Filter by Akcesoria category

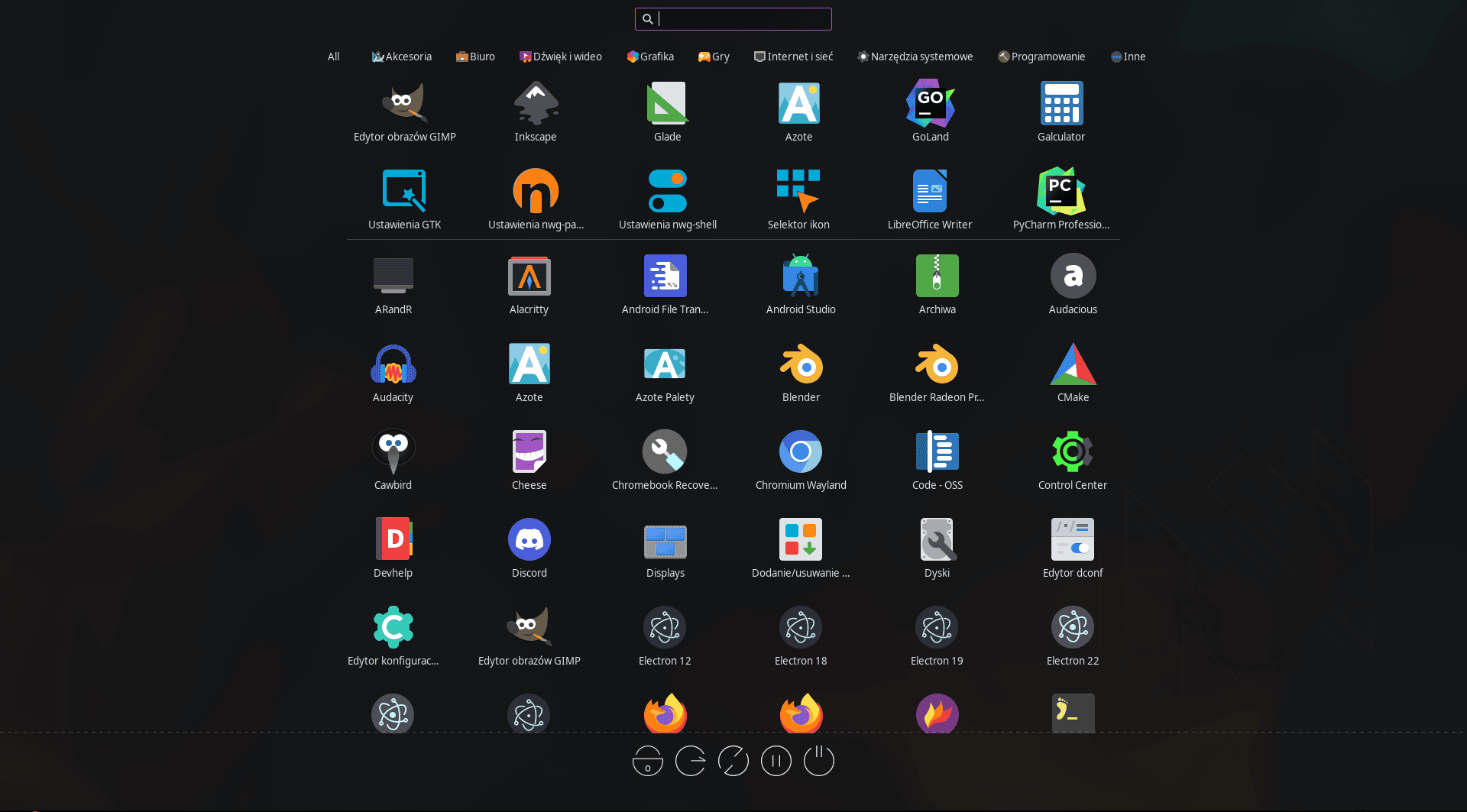pyautogui.click(x=402, y=57)
